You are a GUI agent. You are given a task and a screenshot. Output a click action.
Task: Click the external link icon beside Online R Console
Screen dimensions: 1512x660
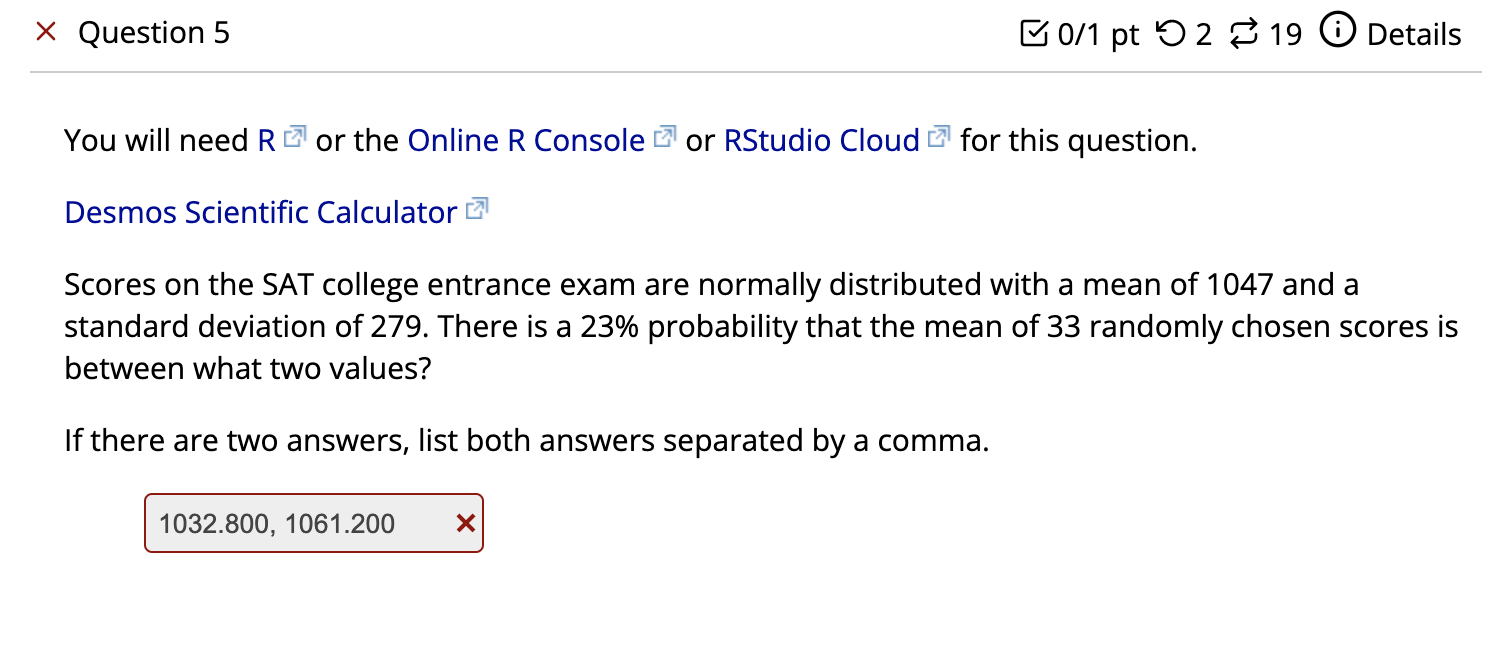tap(663, 134)
